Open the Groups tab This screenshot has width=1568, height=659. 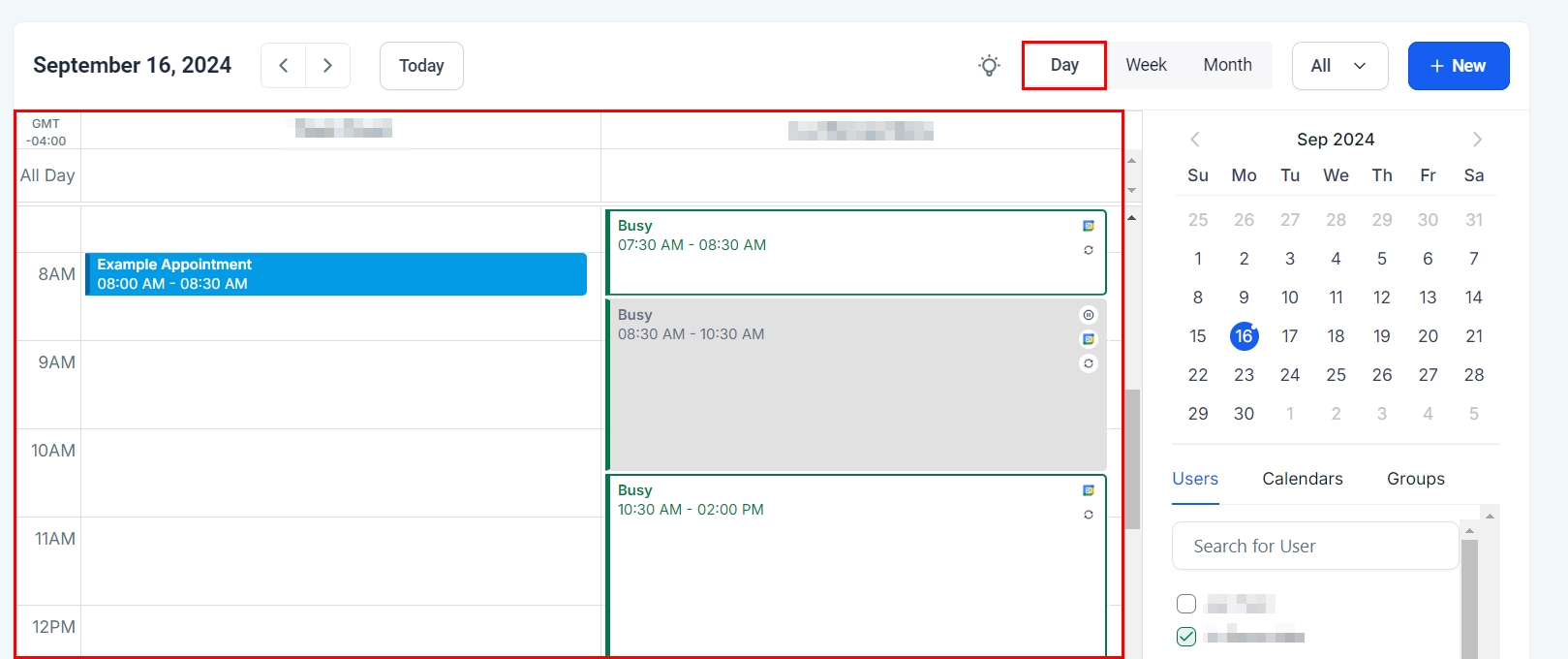tap(1415, 479)
